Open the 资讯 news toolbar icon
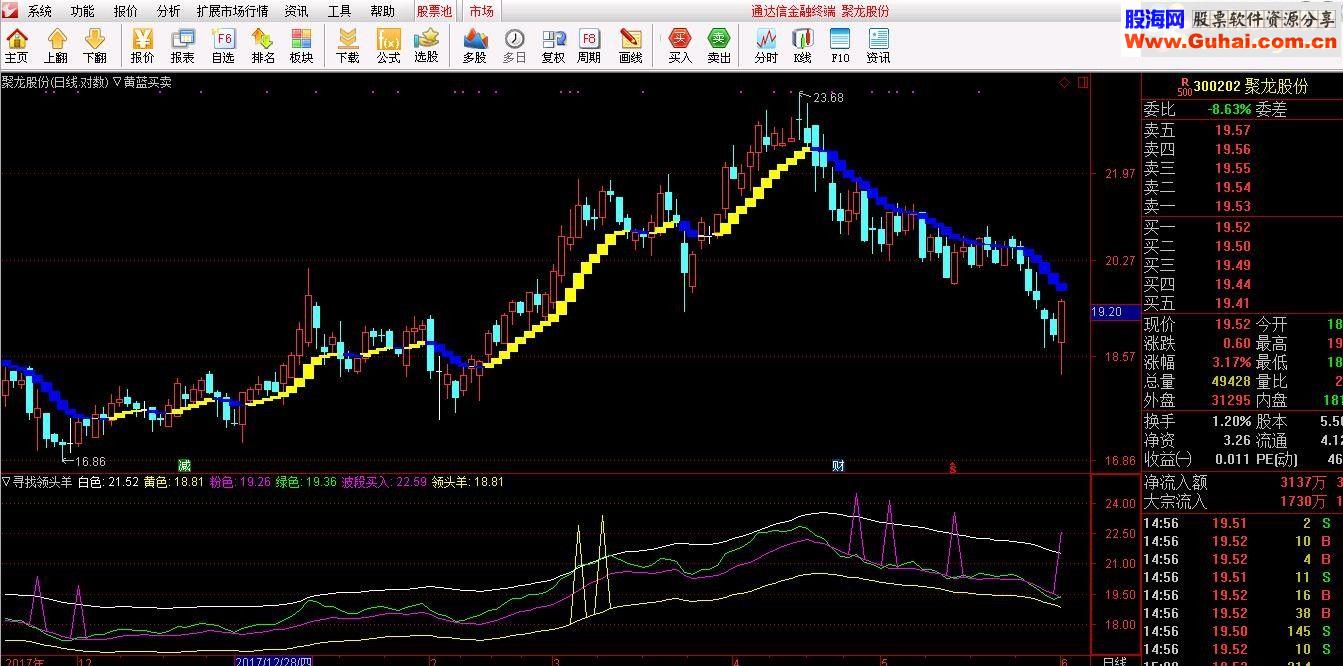1343x666 pixels. tap(879, 46)
